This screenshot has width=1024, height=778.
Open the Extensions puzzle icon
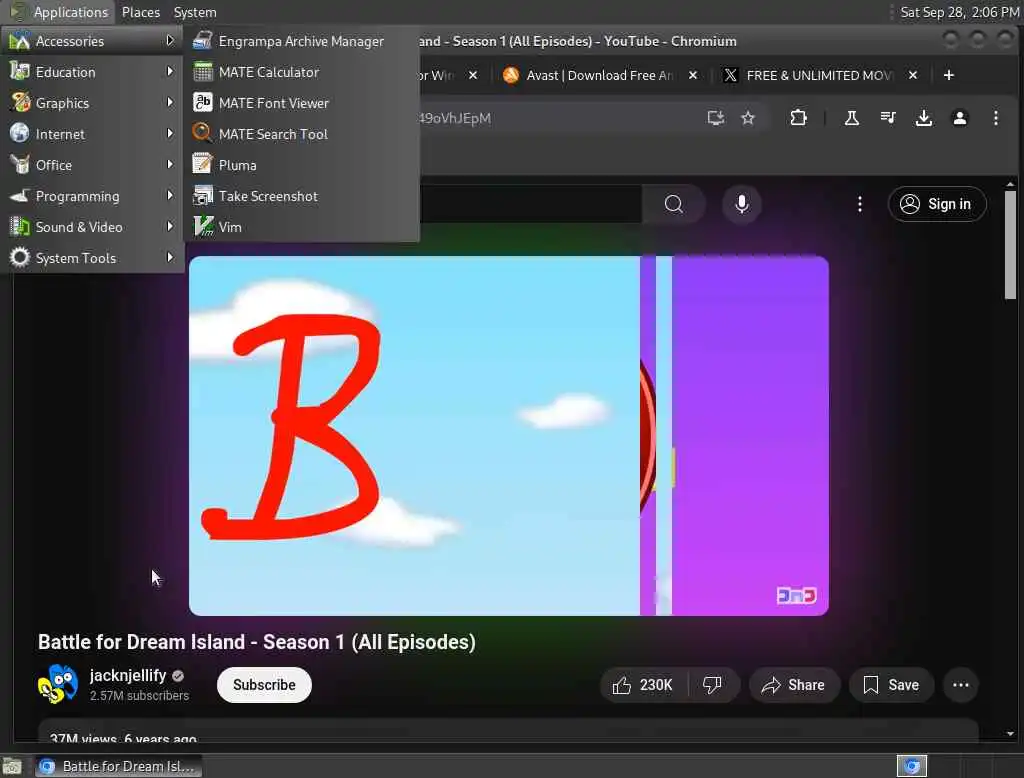[798, 118]
